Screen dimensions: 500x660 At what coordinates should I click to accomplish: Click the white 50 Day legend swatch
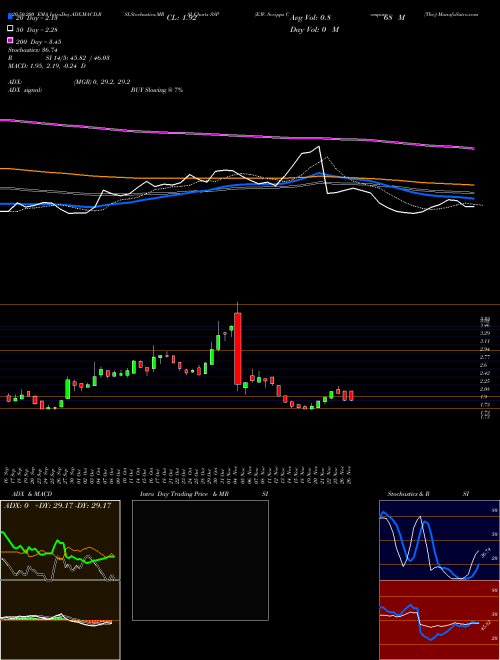10,29
